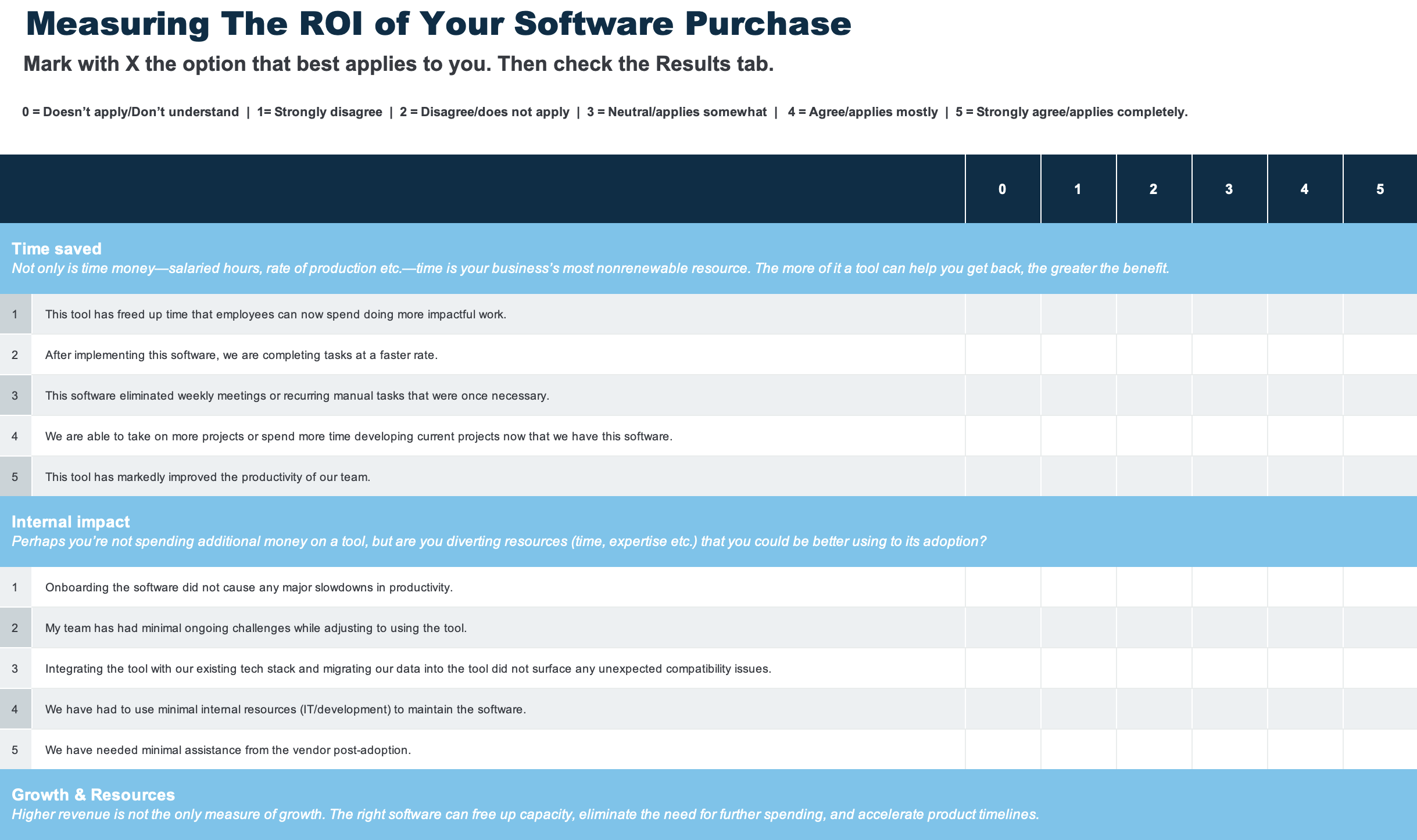Screen dimensions: 1417x840
Task: Select the rating column header 3
Action: tap(1229, 189)
